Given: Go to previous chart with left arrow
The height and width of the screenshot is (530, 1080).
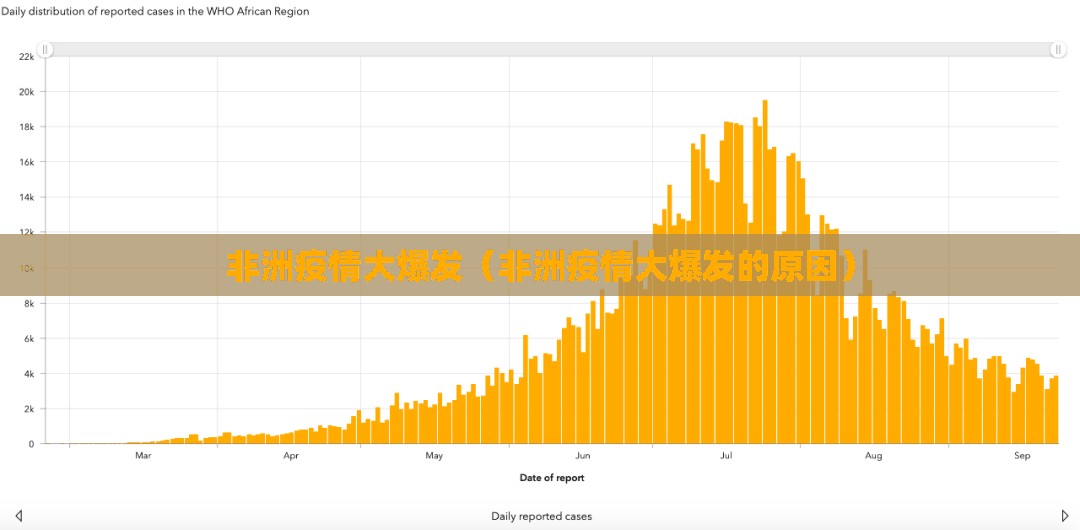Looking at the screenshot, I should tap(18, 516).
